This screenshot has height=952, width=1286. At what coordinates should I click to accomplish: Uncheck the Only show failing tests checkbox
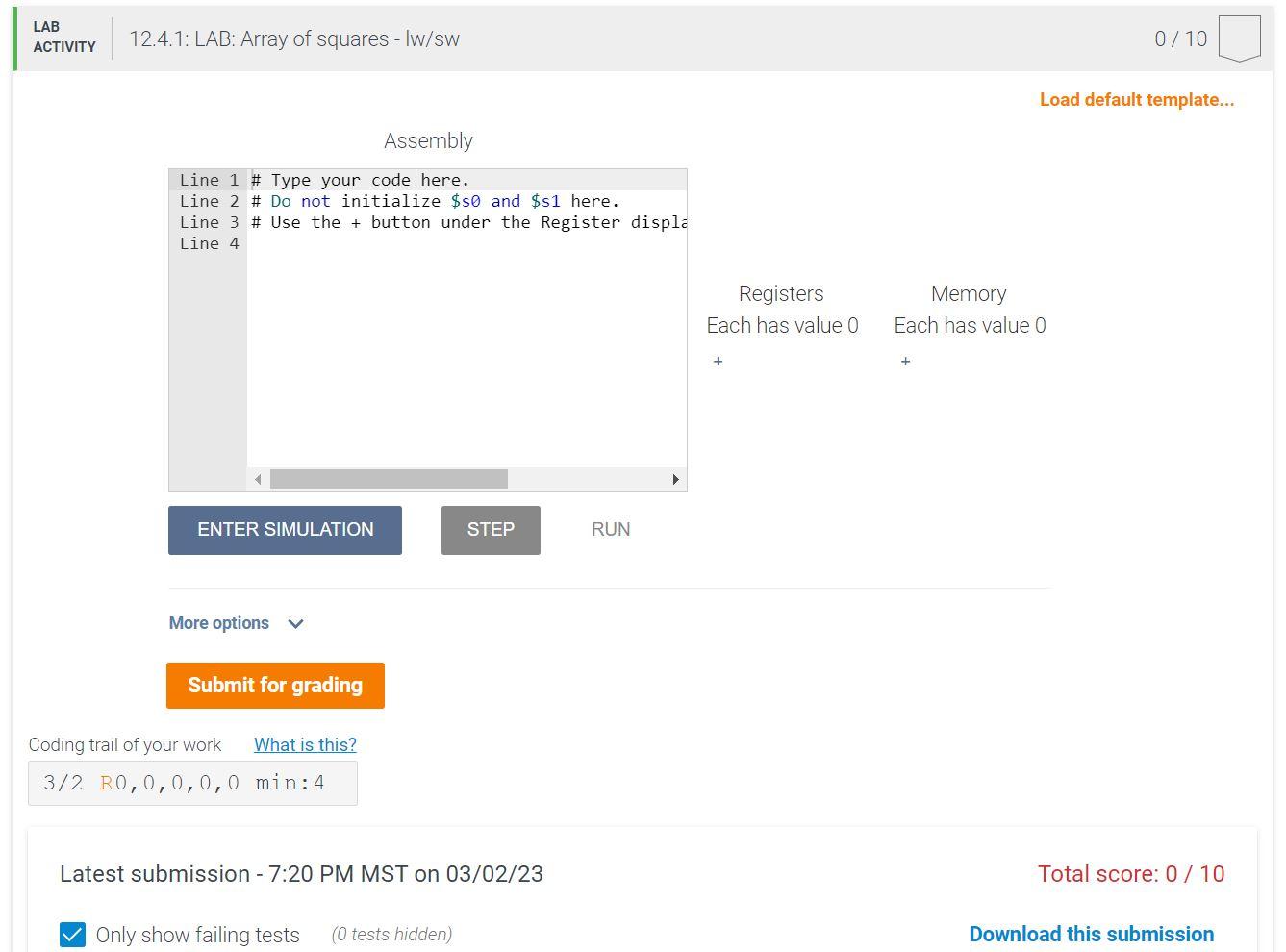(72, 933)
